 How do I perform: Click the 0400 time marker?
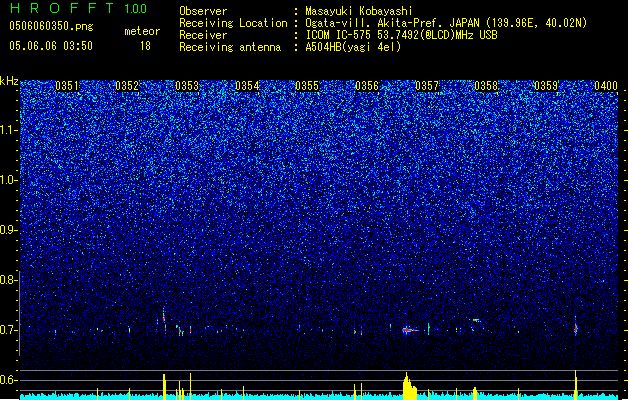(606, 86)
